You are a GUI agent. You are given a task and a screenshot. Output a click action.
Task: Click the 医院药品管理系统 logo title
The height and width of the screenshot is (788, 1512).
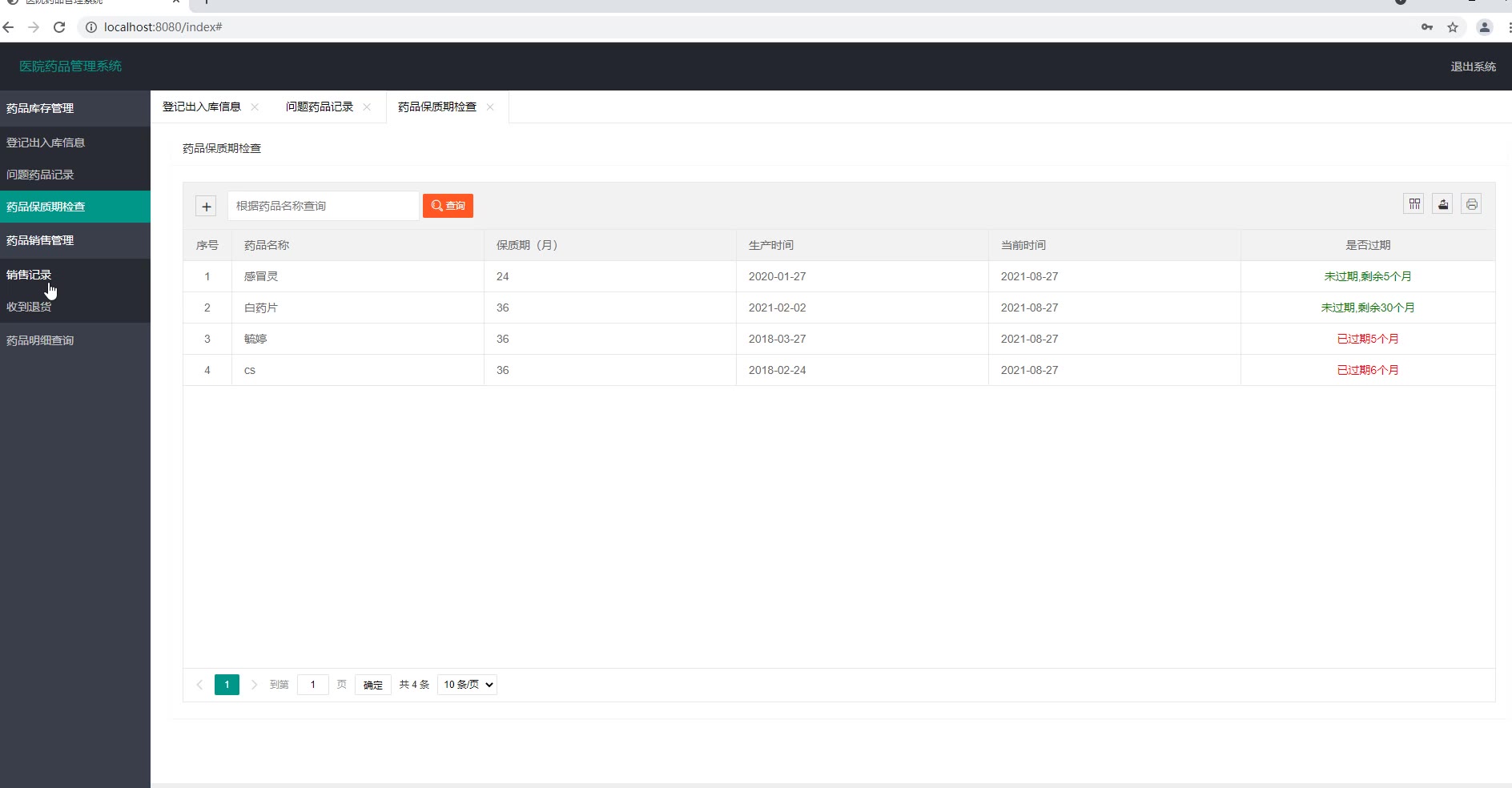coord(70,66)
